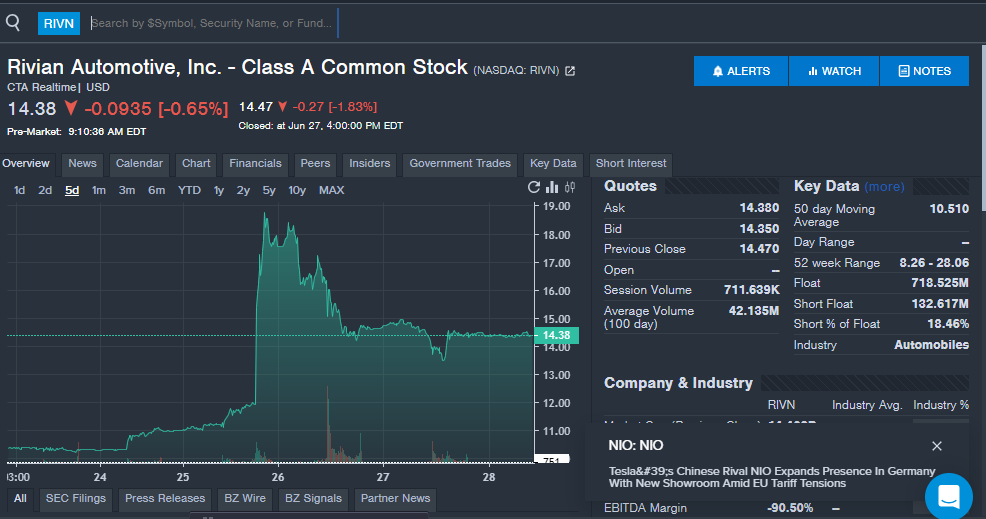The height and width of the screenshot is (519, 986).
Task: Filter news by All
Action: click(x=20, y=499)
